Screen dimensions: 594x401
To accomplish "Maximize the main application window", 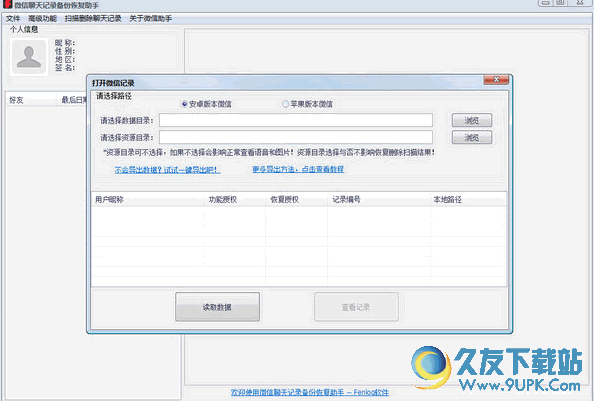I will point(560,3).
